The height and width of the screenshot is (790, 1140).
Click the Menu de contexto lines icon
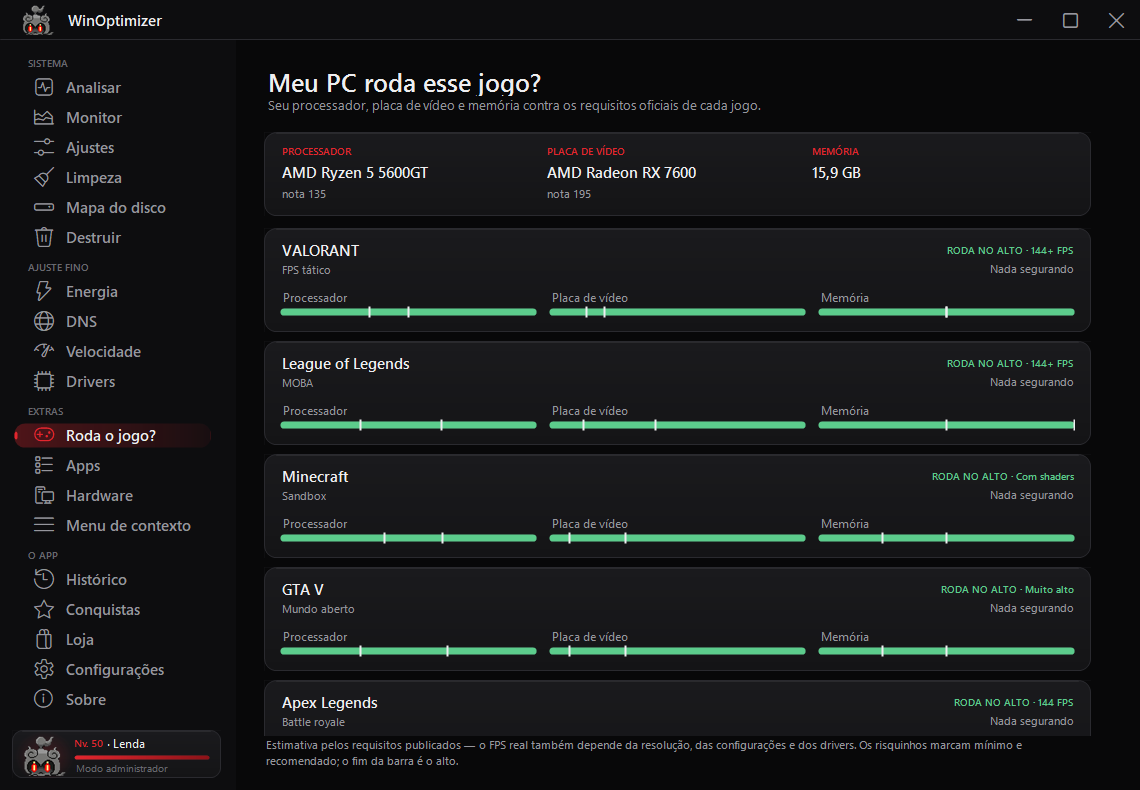pyautogui.click(x=44, y=525)
